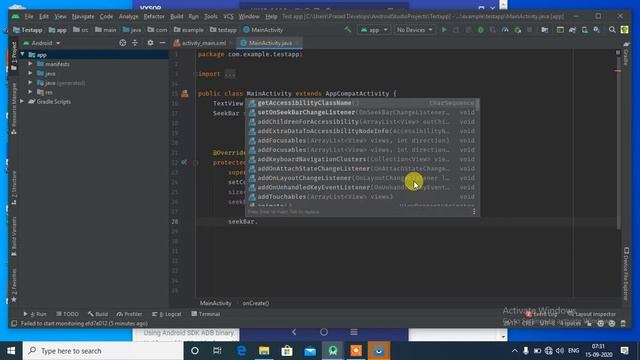The height and width of the screenshot is (360, 640).
Task: Click the Windows Start button
Action: (11, 351)
